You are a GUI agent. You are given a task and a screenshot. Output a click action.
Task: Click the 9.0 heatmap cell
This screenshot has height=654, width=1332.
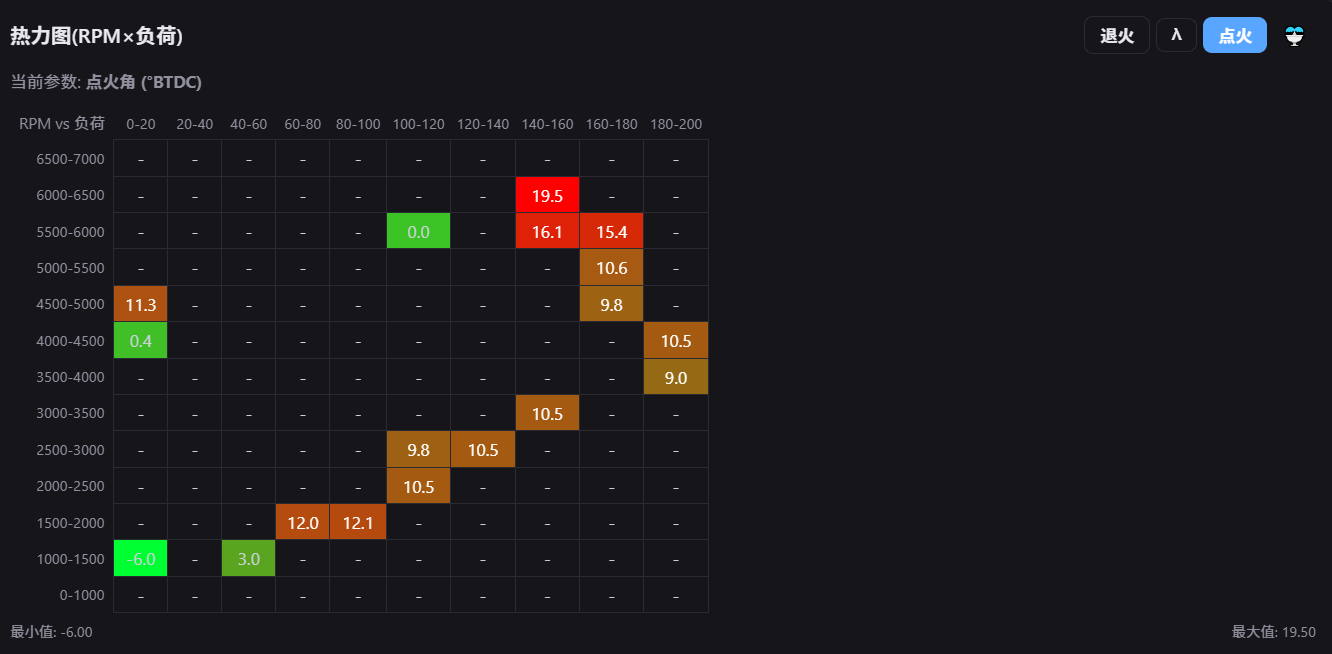click(x=676, y=377)
